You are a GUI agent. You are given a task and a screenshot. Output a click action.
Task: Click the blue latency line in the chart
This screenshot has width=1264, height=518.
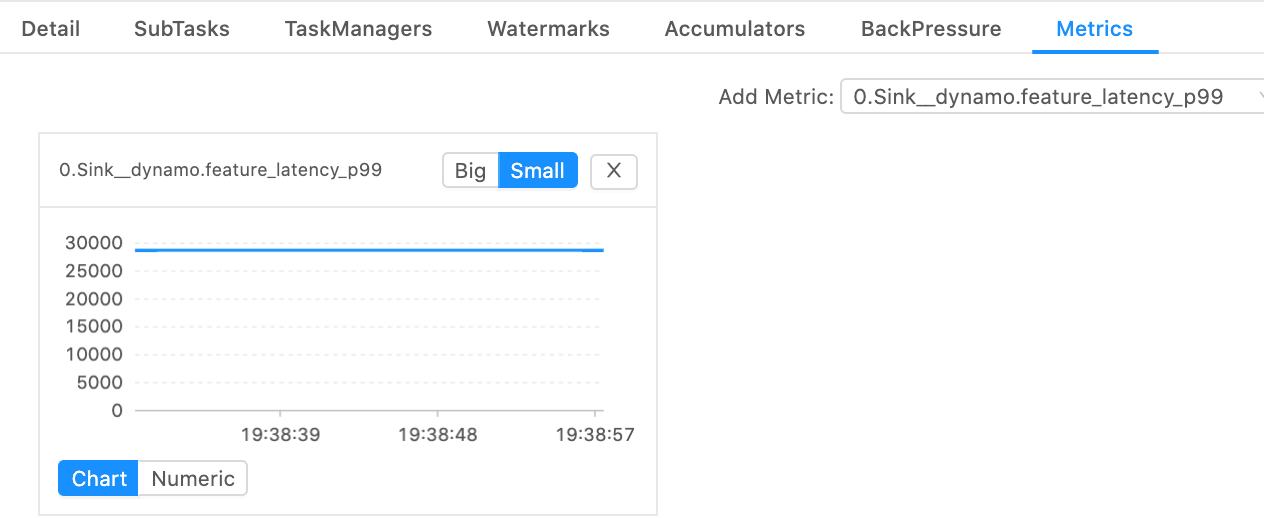coord(370,249)
